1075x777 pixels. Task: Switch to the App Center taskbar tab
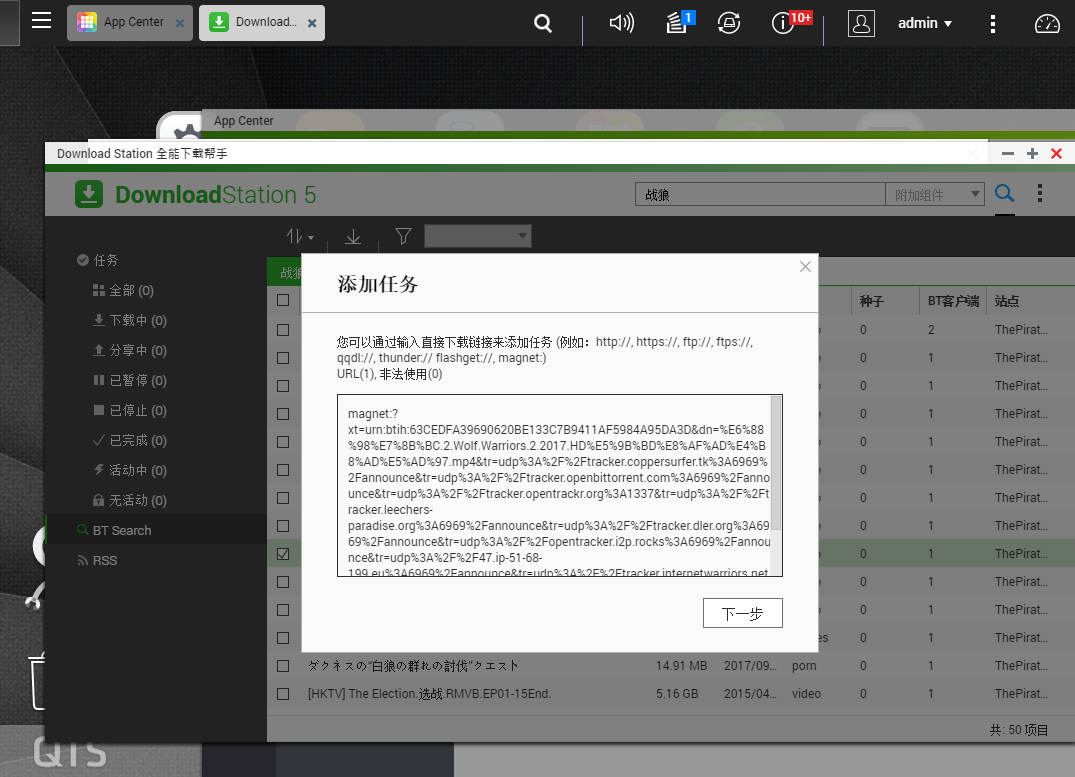pyautogui.click(x=130, y=23)
